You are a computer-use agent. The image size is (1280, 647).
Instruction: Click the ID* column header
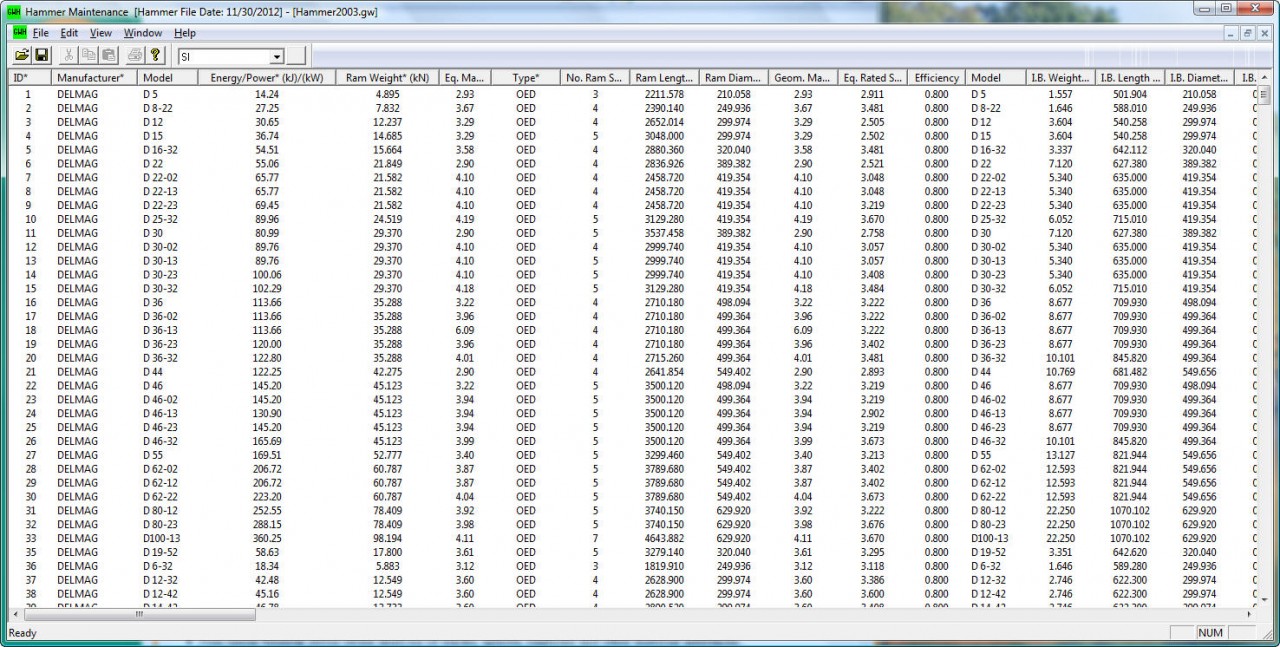(x=29, y=78)
